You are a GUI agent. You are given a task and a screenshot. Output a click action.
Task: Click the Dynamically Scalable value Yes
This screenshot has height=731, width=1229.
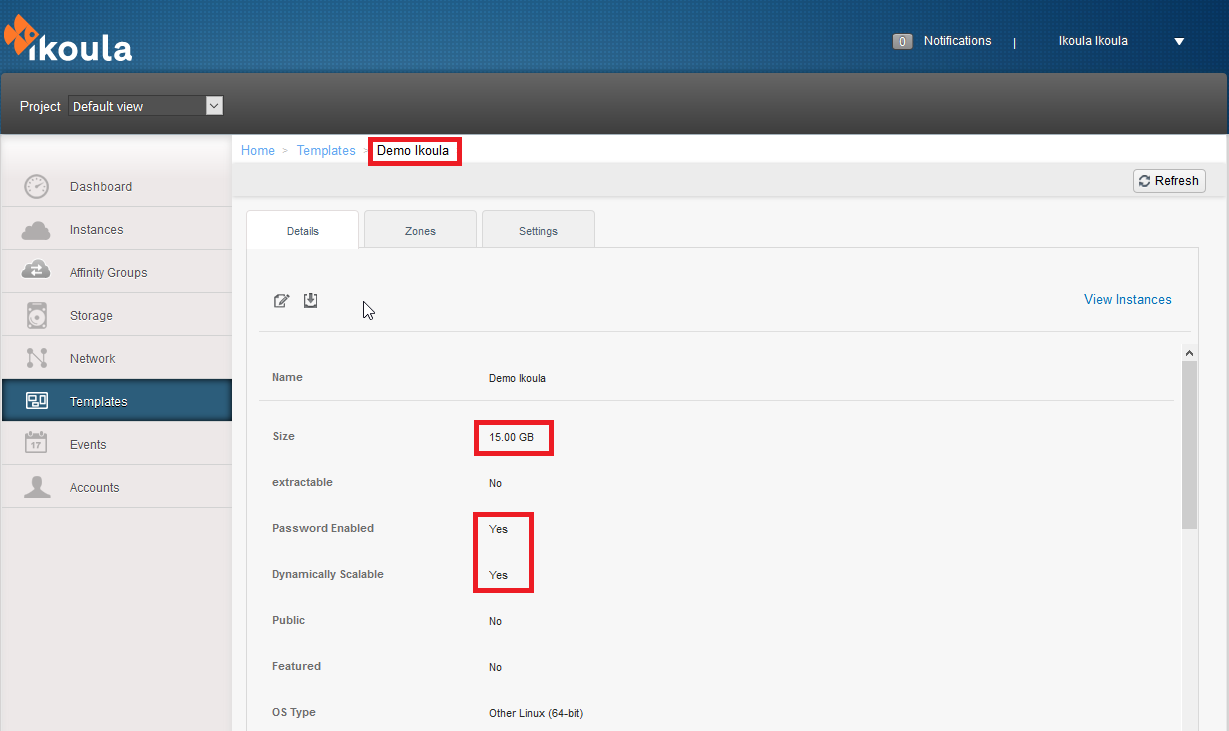[x=498, y=576]
